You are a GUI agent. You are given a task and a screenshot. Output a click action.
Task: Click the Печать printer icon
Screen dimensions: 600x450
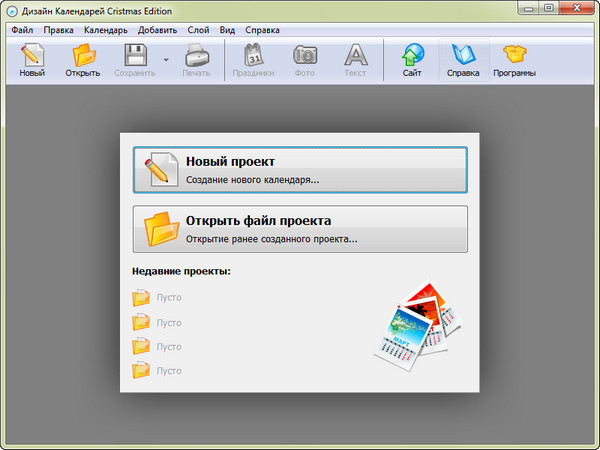click(196, 56)
